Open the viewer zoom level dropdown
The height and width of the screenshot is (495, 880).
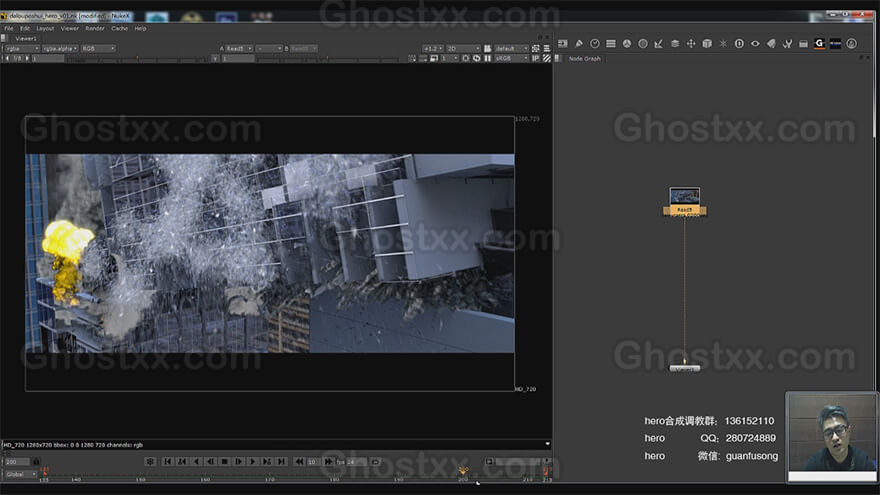[x=433, y=48]
